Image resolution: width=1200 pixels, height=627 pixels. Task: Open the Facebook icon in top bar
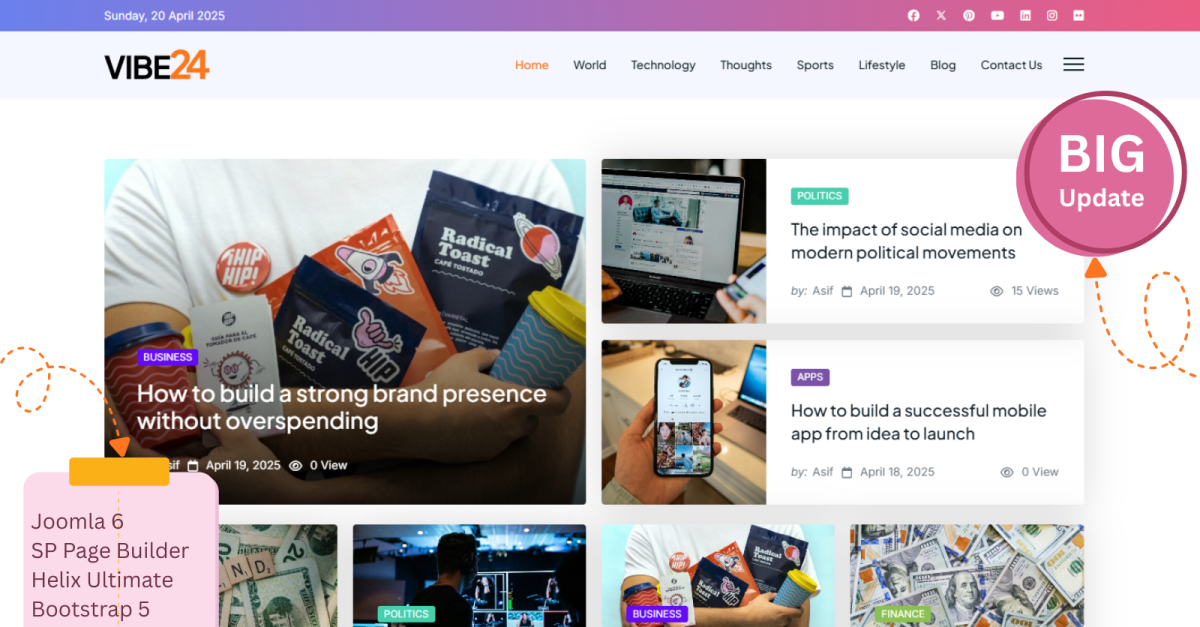[913, 15]
